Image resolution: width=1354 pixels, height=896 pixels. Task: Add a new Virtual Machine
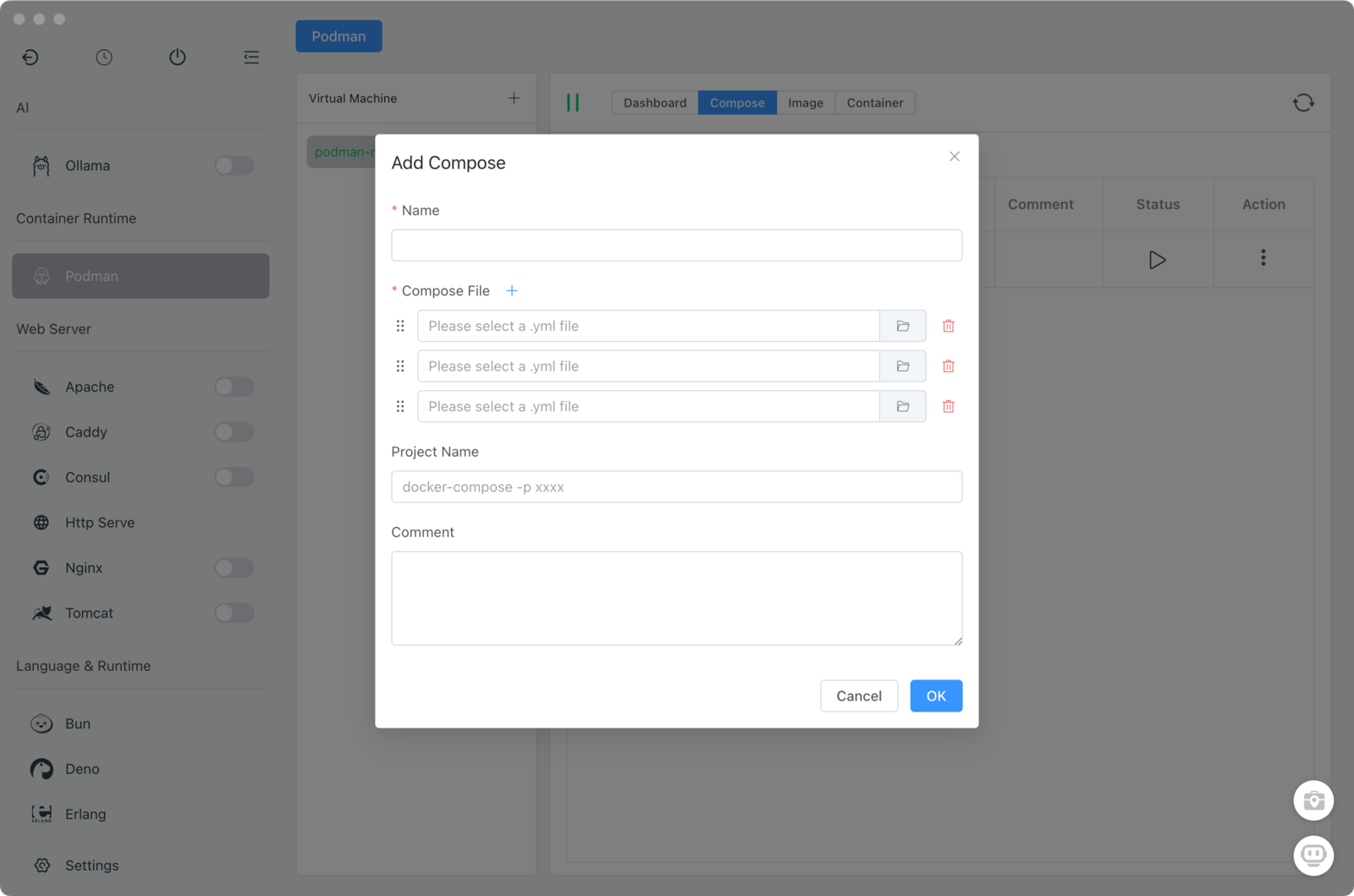(x=514, y=99)
